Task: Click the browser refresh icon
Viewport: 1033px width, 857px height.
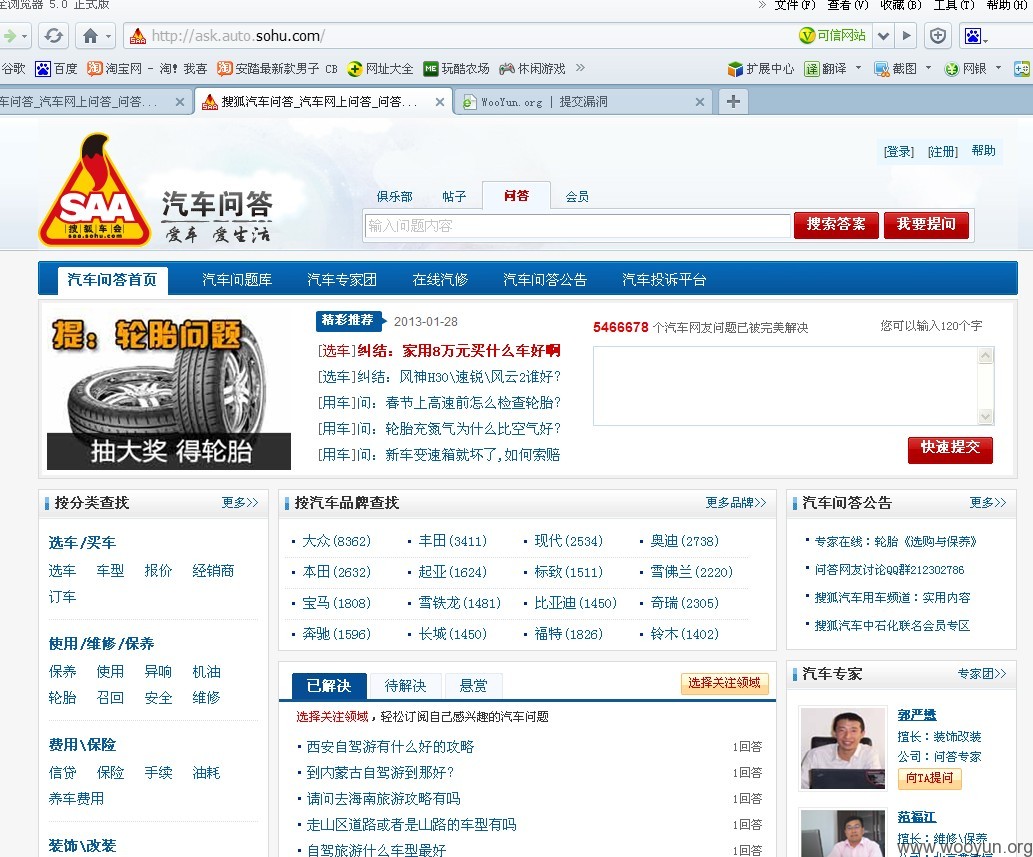Action: tap(53, 36)
